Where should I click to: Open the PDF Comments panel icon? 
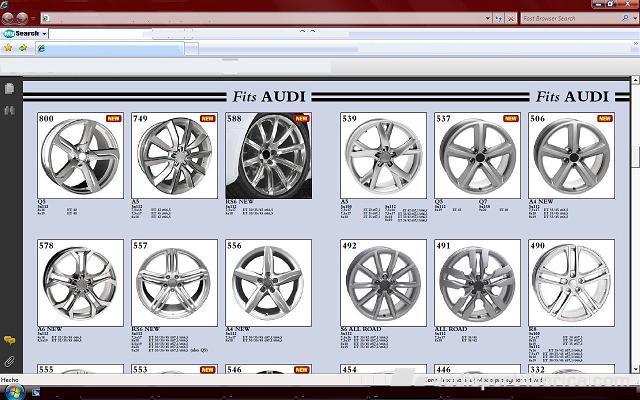pyautogui.click(x=9, y=340)
